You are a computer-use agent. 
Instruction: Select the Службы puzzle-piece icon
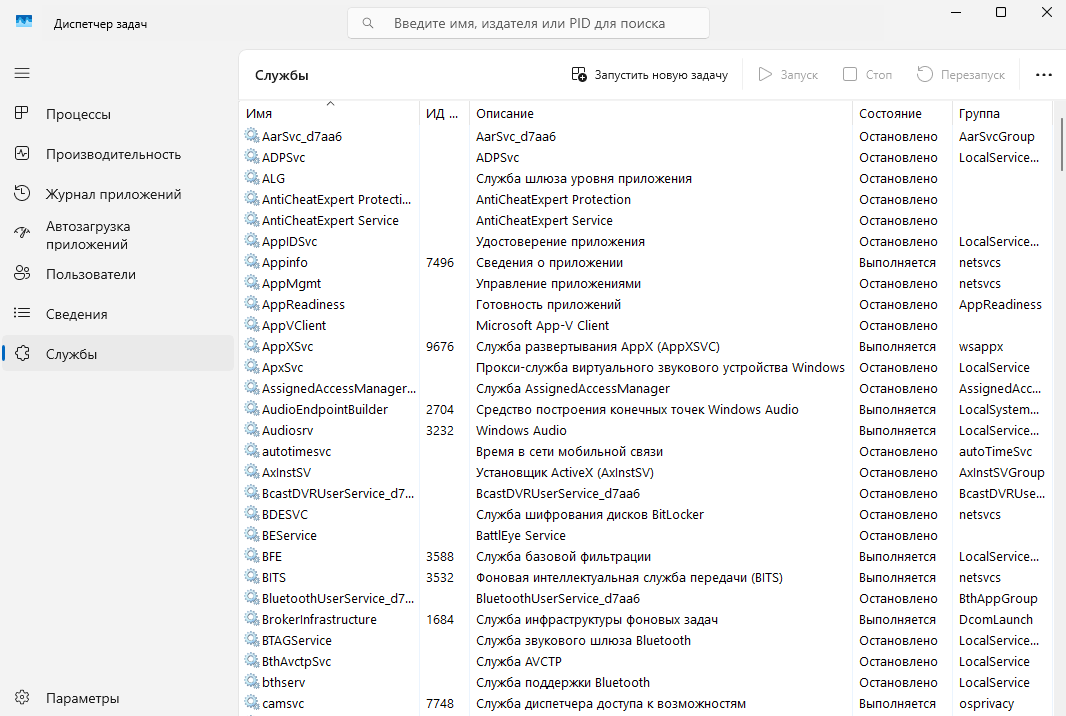22,353
